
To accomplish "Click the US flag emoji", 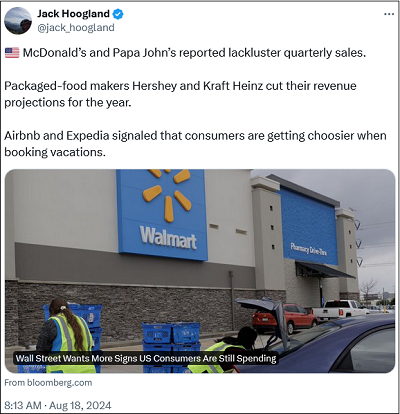I will coord(12,53).
